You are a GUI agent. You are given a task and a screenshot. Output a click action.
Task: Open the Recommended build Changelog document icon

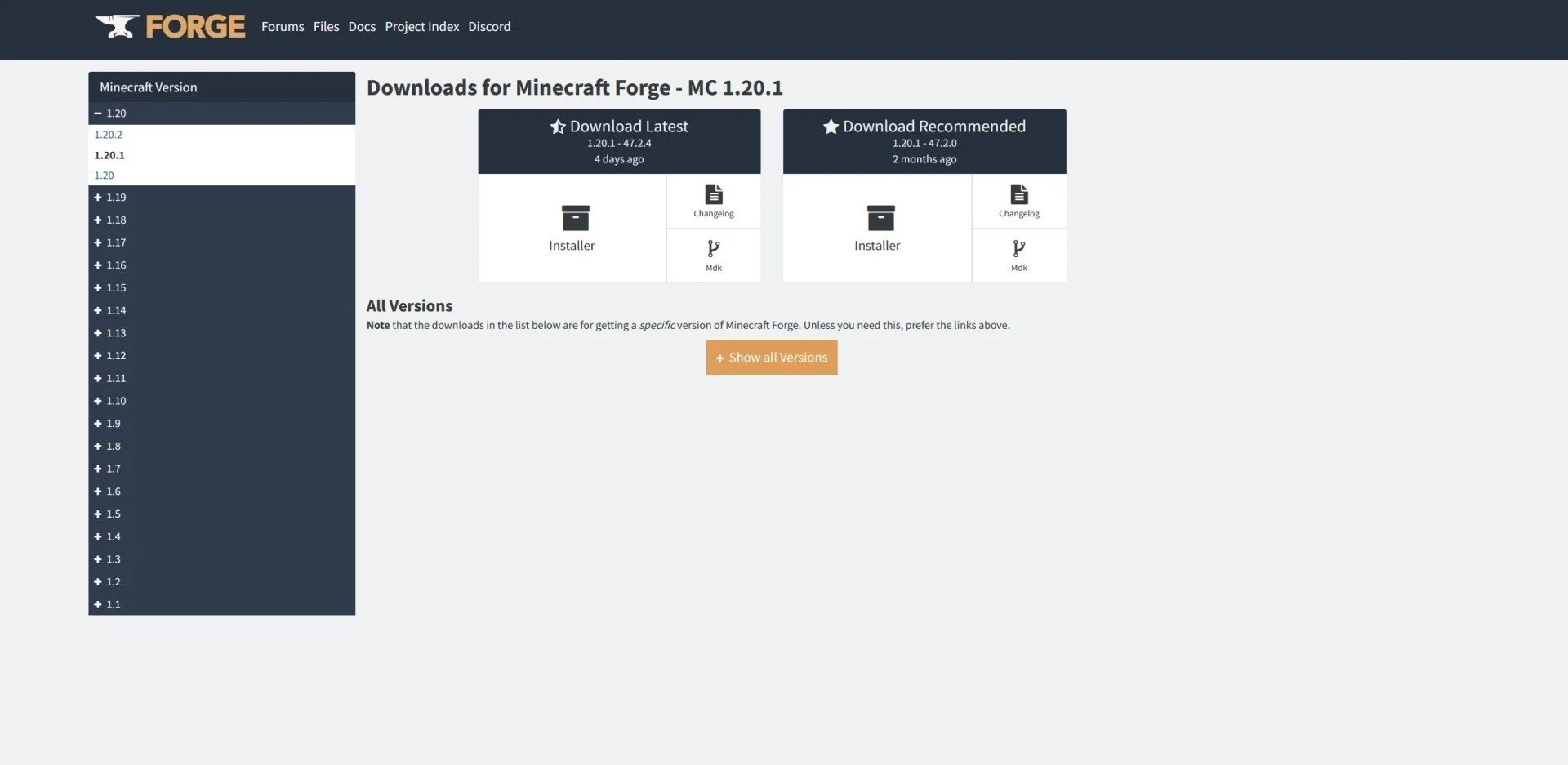(x=1019, y=194)
